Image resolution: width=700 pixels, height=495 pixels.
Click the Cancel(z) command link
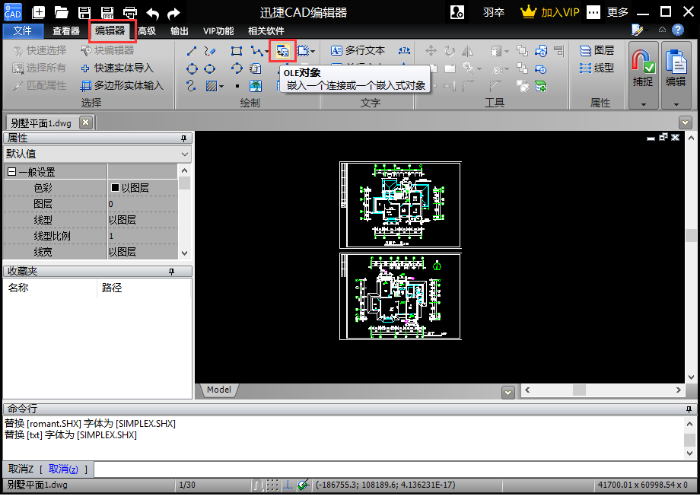coord(63,469)
